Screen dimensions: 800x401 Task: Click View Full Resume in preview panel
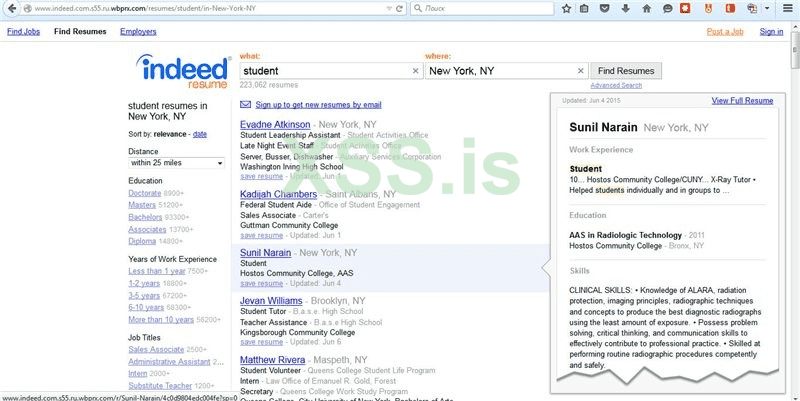(x=742, y=101)
